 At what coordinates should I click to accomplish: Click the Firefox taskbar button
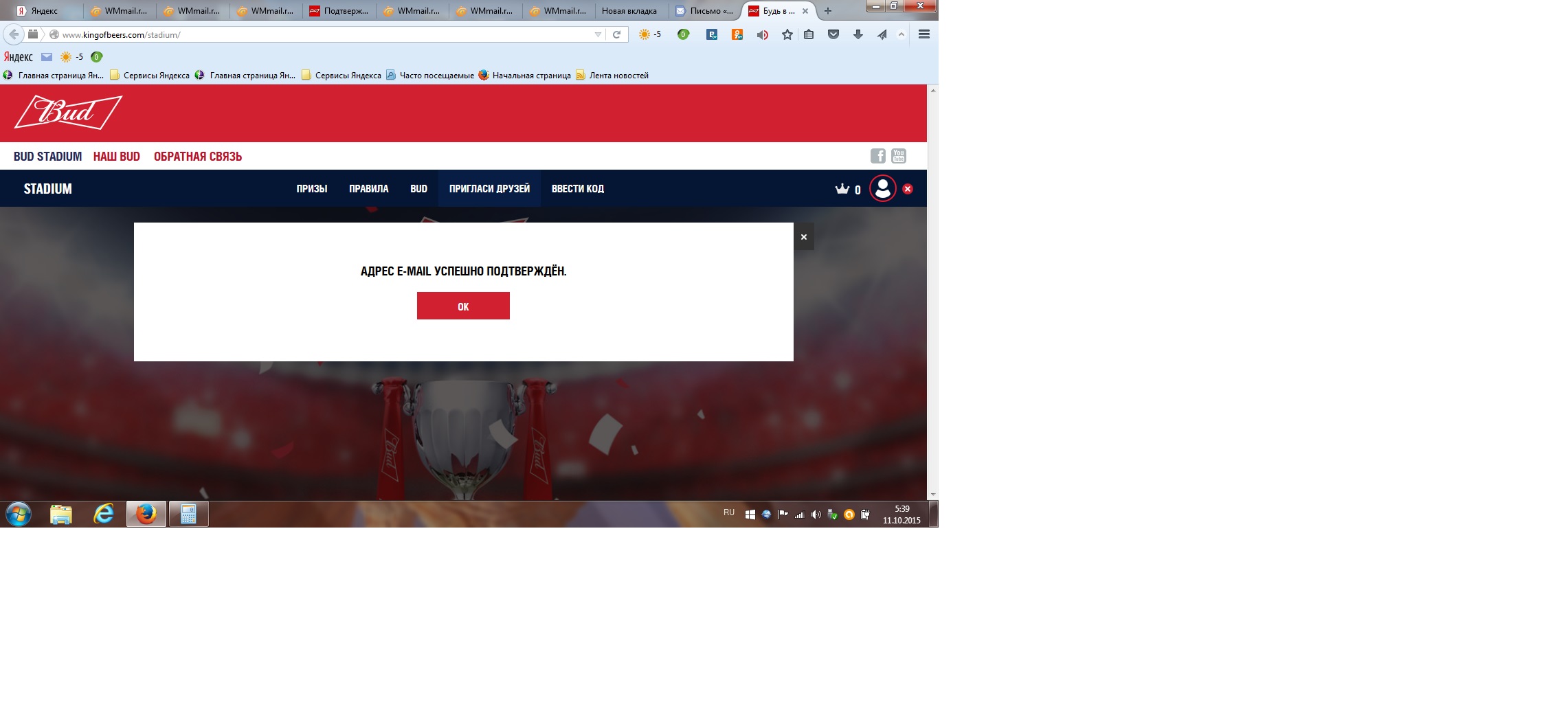(x=146, y=514)
